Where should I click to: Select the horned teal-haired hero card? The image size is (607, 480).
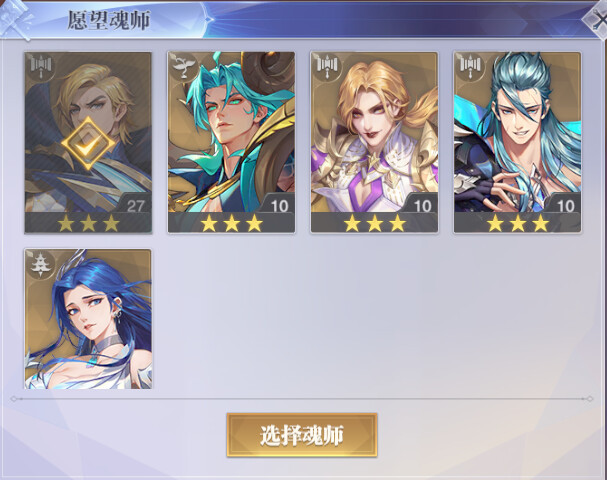[231, 142]
